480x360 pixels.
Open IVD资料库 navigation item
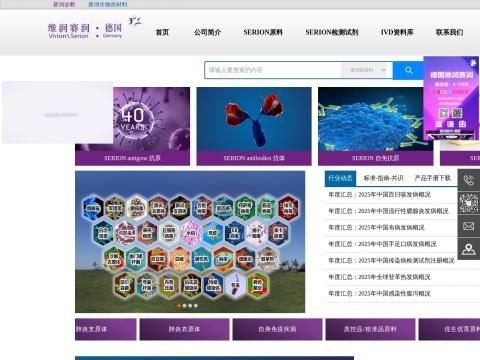pyautogui.click(x=397, y=32)
